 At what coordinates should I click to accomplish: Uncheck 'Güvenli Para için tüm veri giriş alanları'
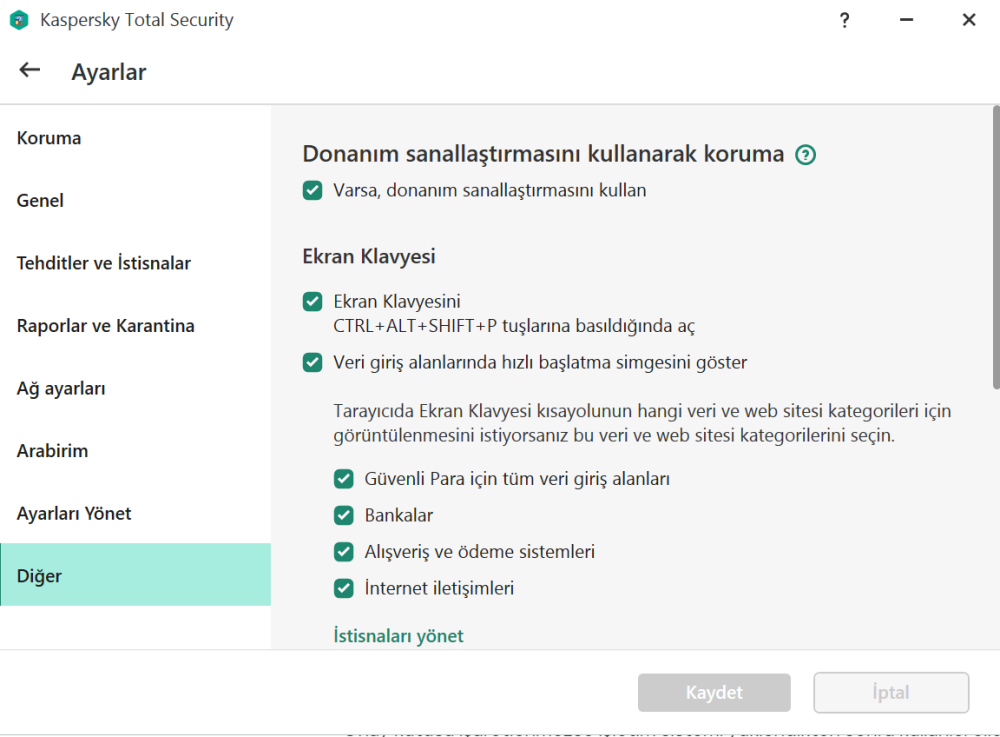click(343, 479)
